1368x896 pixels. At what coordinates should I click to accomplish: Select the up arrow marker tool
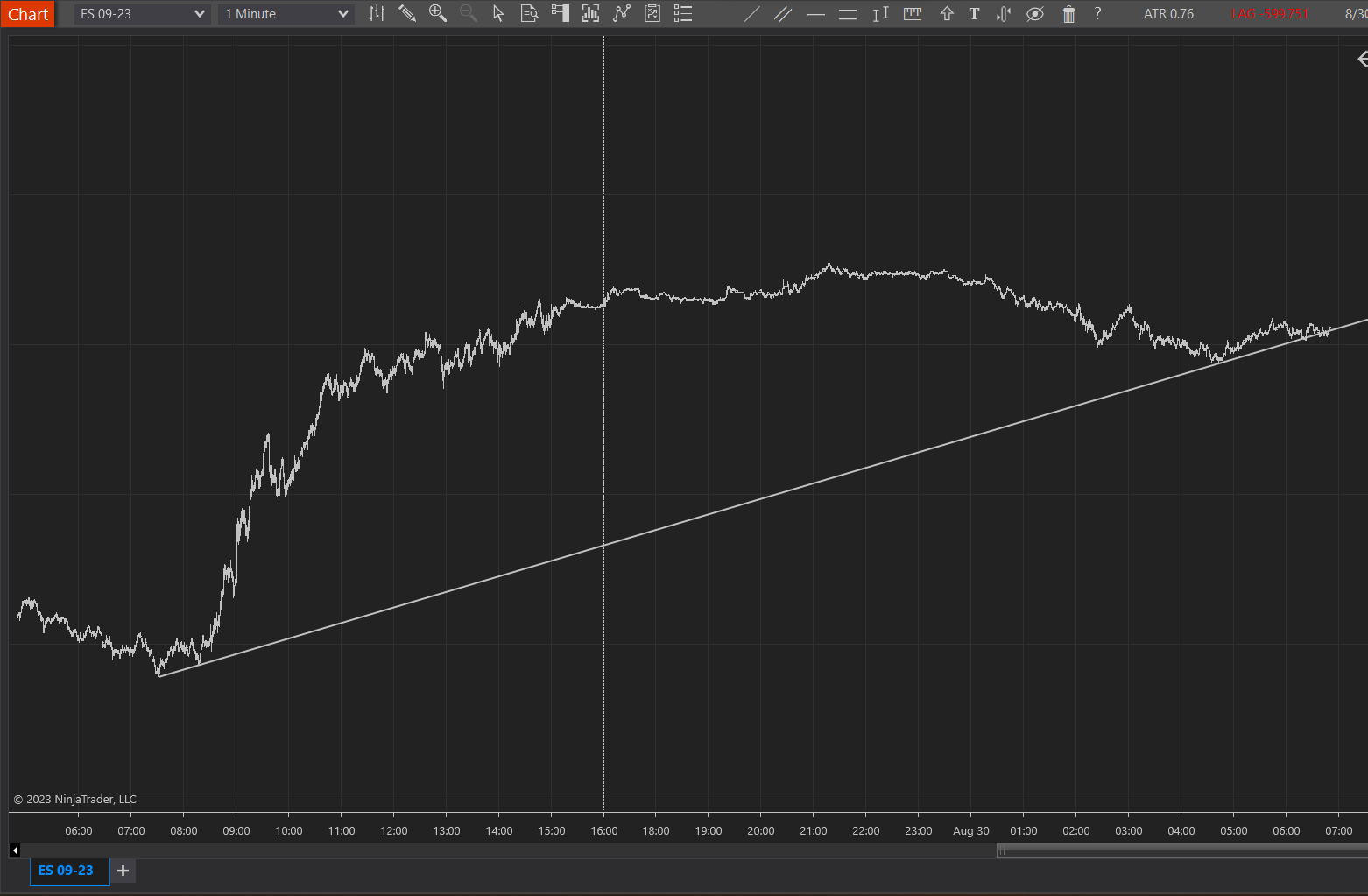[947, 14]
